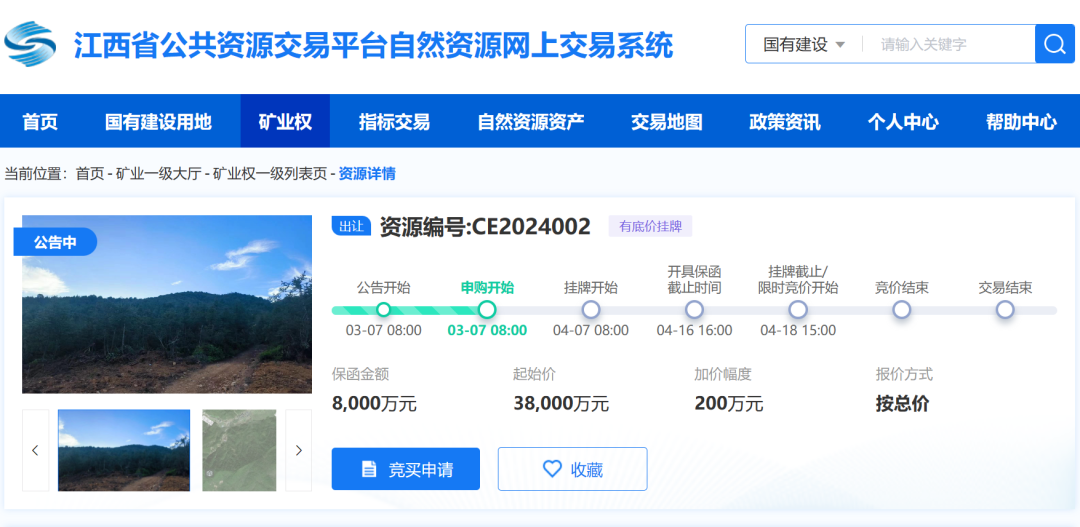
Task: Click the heart icon on 收藏
Action: point(552,469)
